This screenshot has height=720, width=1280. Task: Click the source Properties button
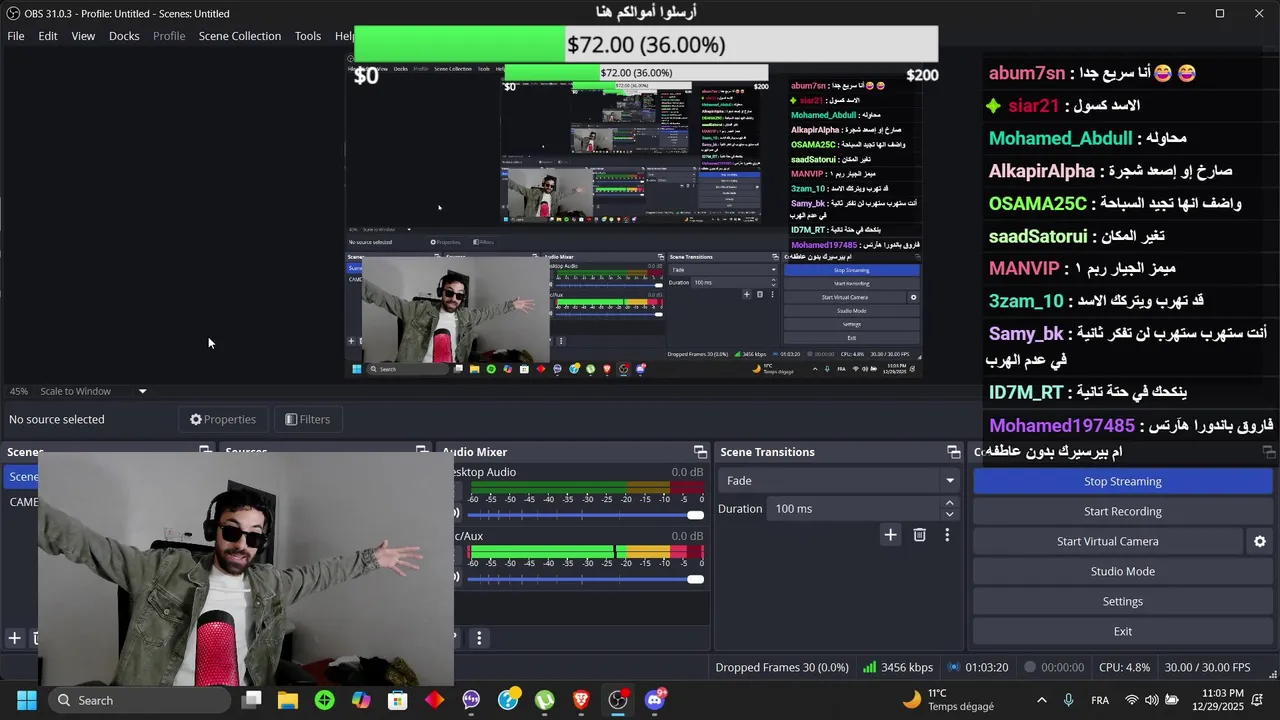click(x=223, y=419)
